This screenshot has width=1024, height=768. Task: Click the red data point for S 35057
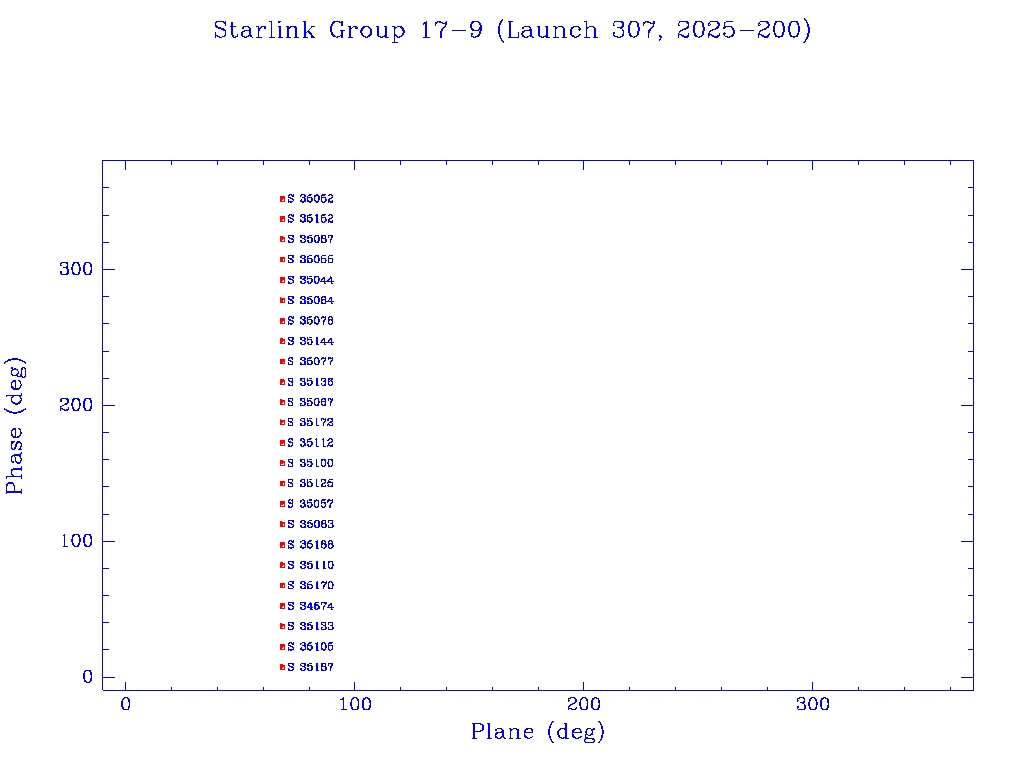pos(283,504)
